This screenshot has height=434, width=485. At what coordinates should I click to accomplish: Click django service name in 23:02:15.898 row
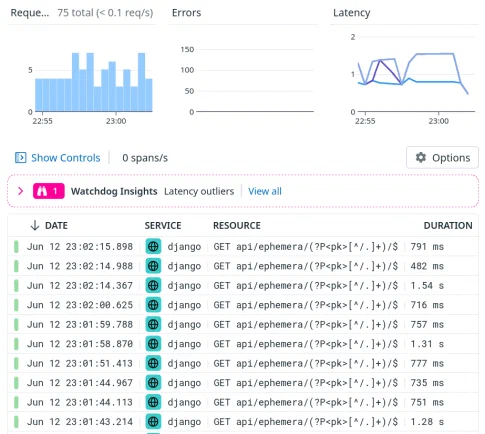(x=184, y=247)
